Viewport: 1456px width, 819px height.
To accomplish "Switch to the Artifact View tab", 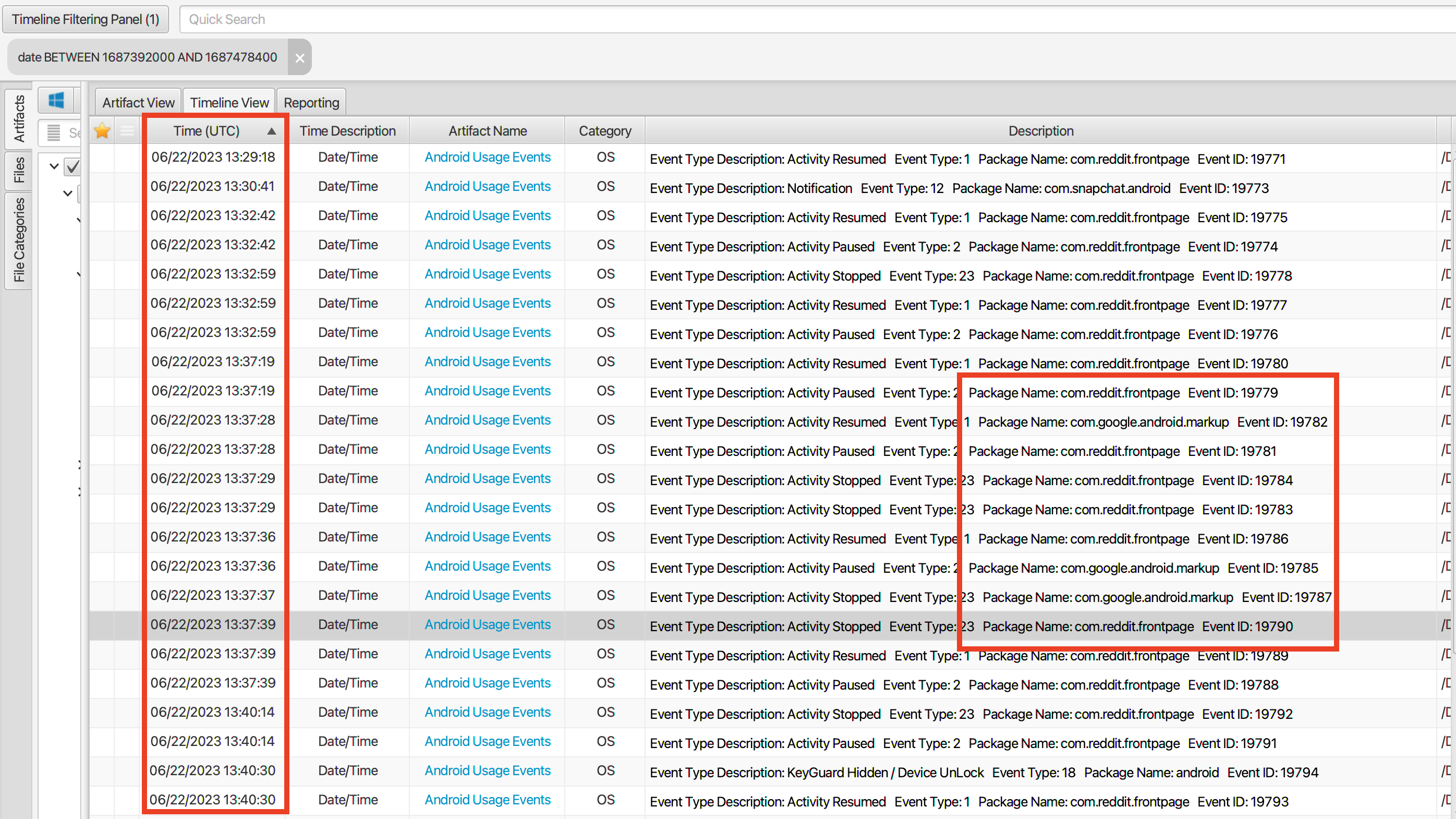I will pos(139,102).
